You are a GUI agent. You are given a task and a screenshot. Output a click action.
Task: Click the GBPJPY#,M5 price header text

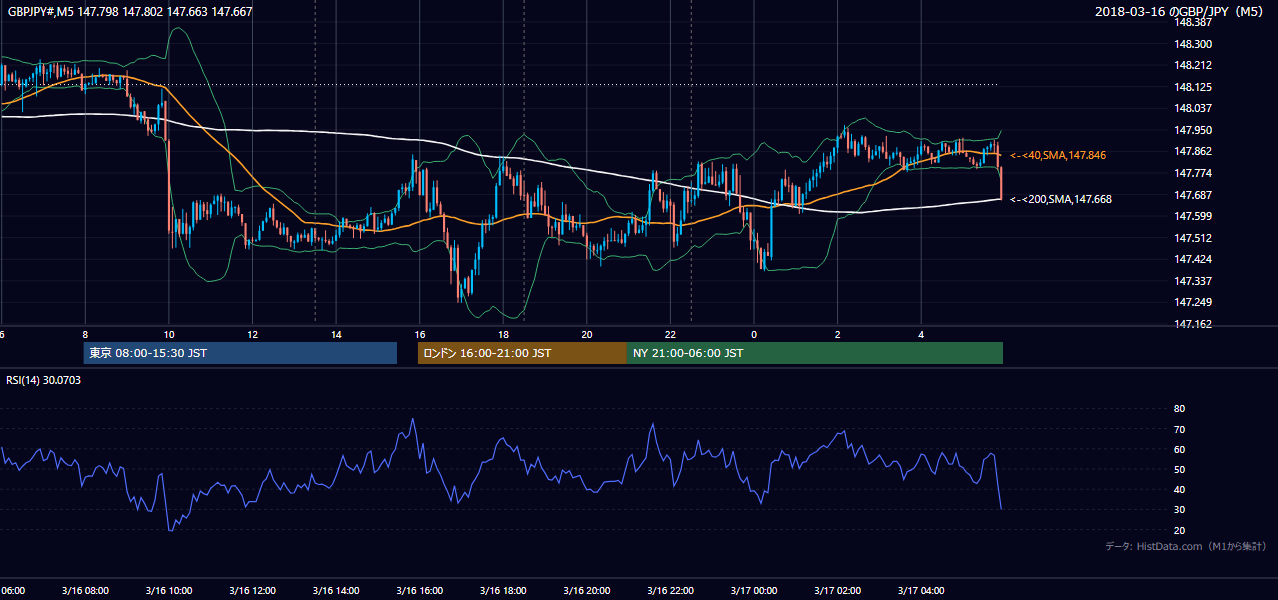(130, 12)
